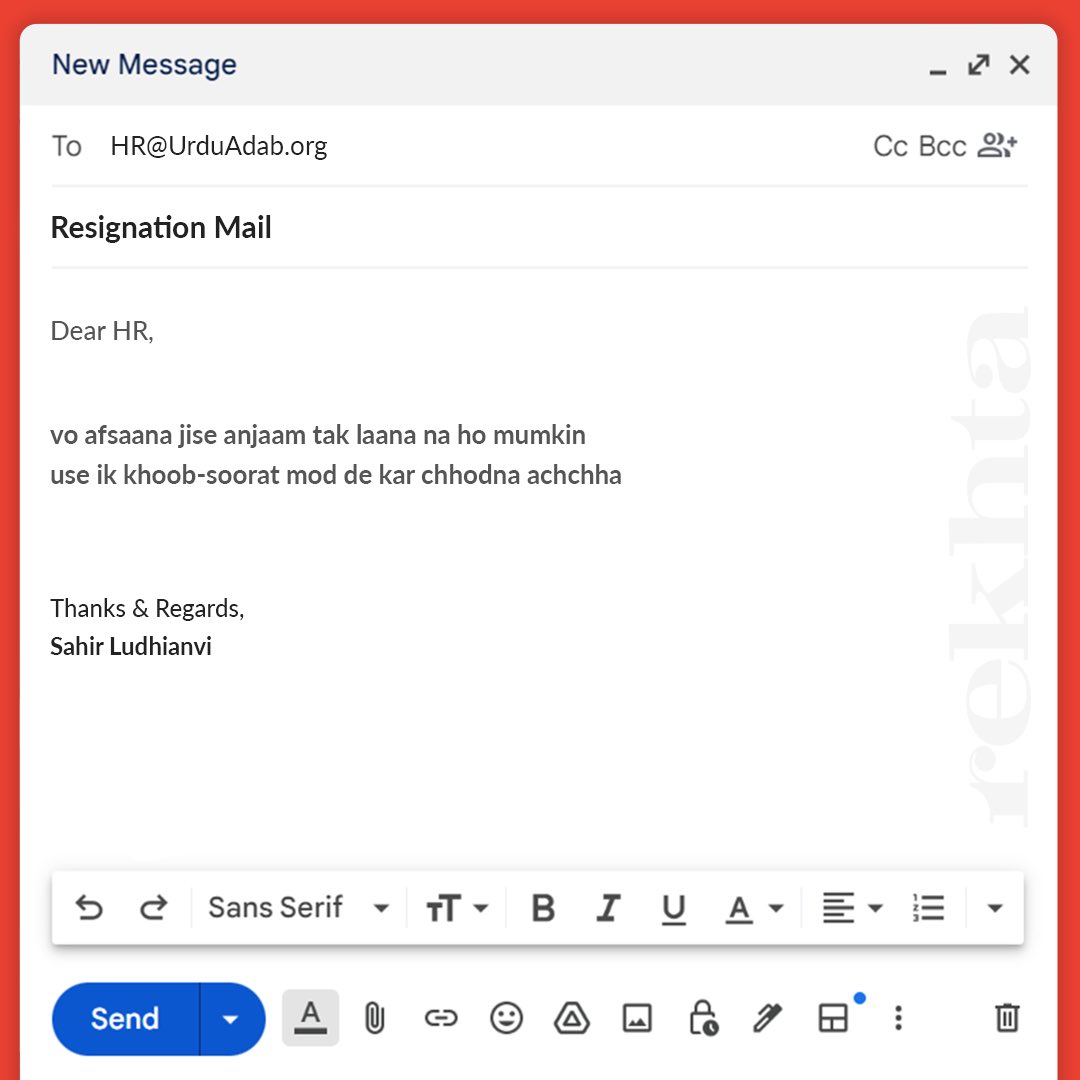Insert signature with the pen icon
Screen dimensions: 1080x1080
point(767,1018)
